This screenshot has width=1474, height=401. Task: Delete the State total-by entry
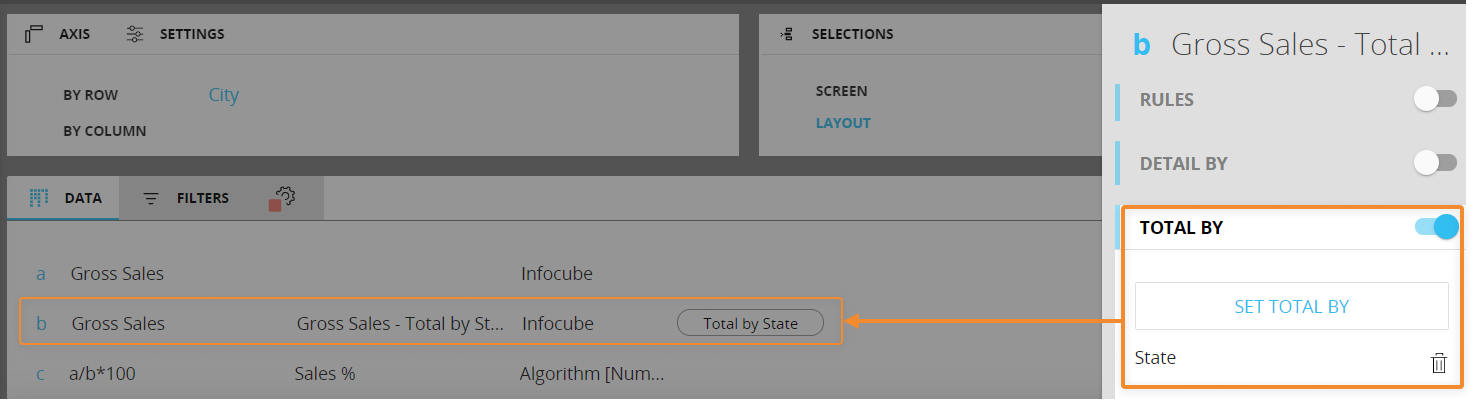pyautogui.click(x=1438, y=363)
